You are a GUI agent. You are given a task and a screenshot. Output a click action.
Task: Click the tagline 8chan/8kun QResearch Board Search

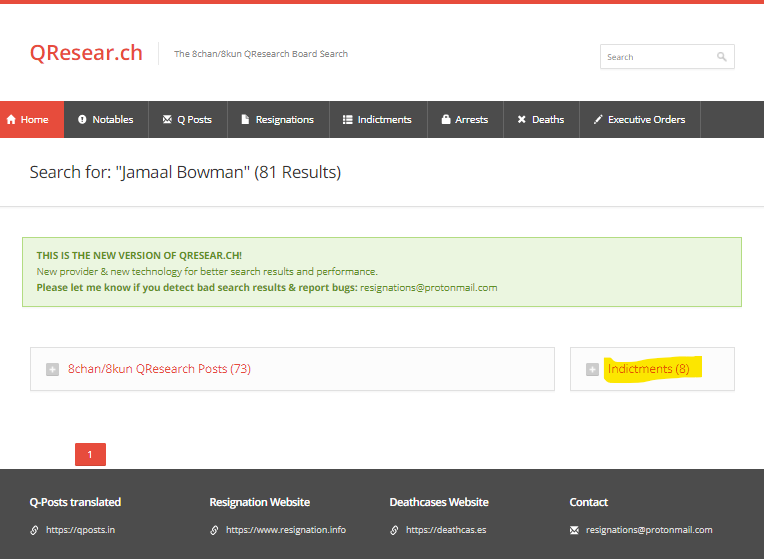(x=261, y=54)
